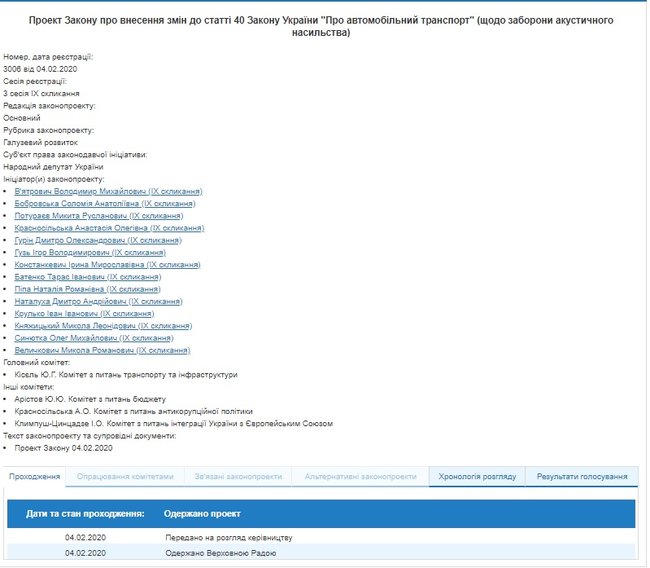Open Гузь Ігор Володимирович link
Viewport: 650px width, 568px height.
90,252
